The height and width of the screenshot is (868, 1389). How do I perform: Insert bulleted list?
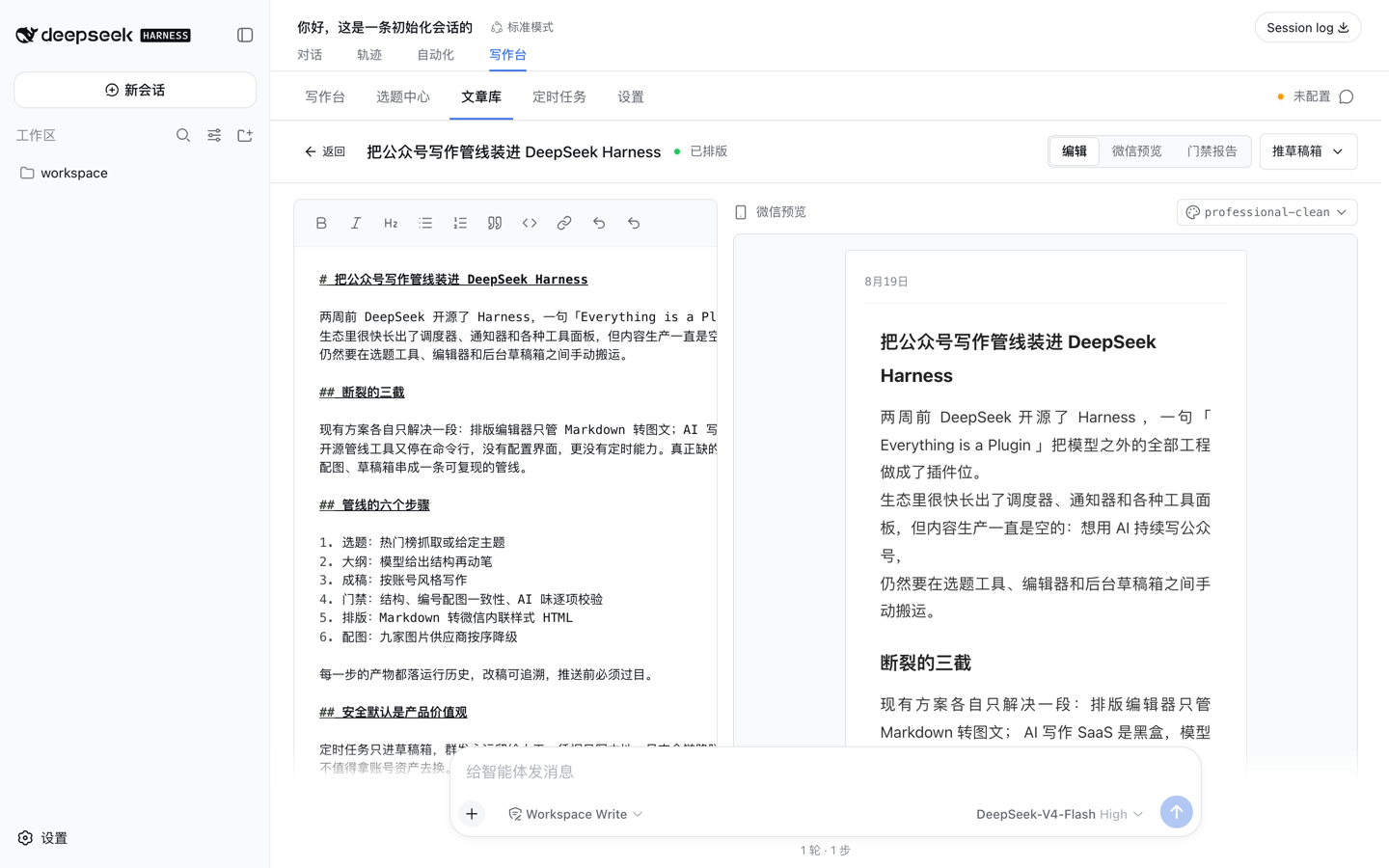click(425, 223)
